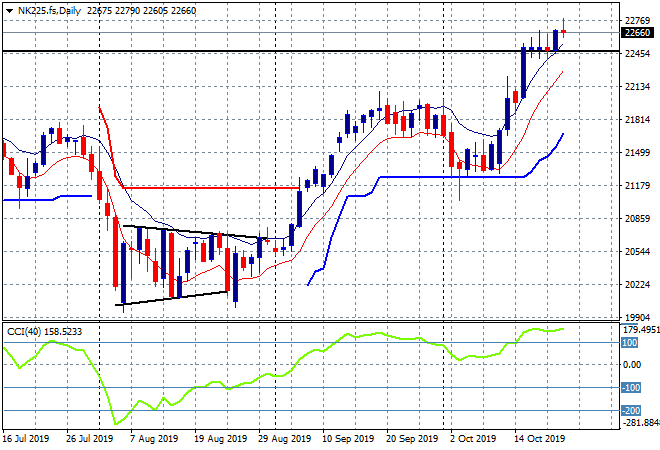The image size is (660, 450).
Task: Click the 2 Oct 2019 date label
Action: [473, 439]
